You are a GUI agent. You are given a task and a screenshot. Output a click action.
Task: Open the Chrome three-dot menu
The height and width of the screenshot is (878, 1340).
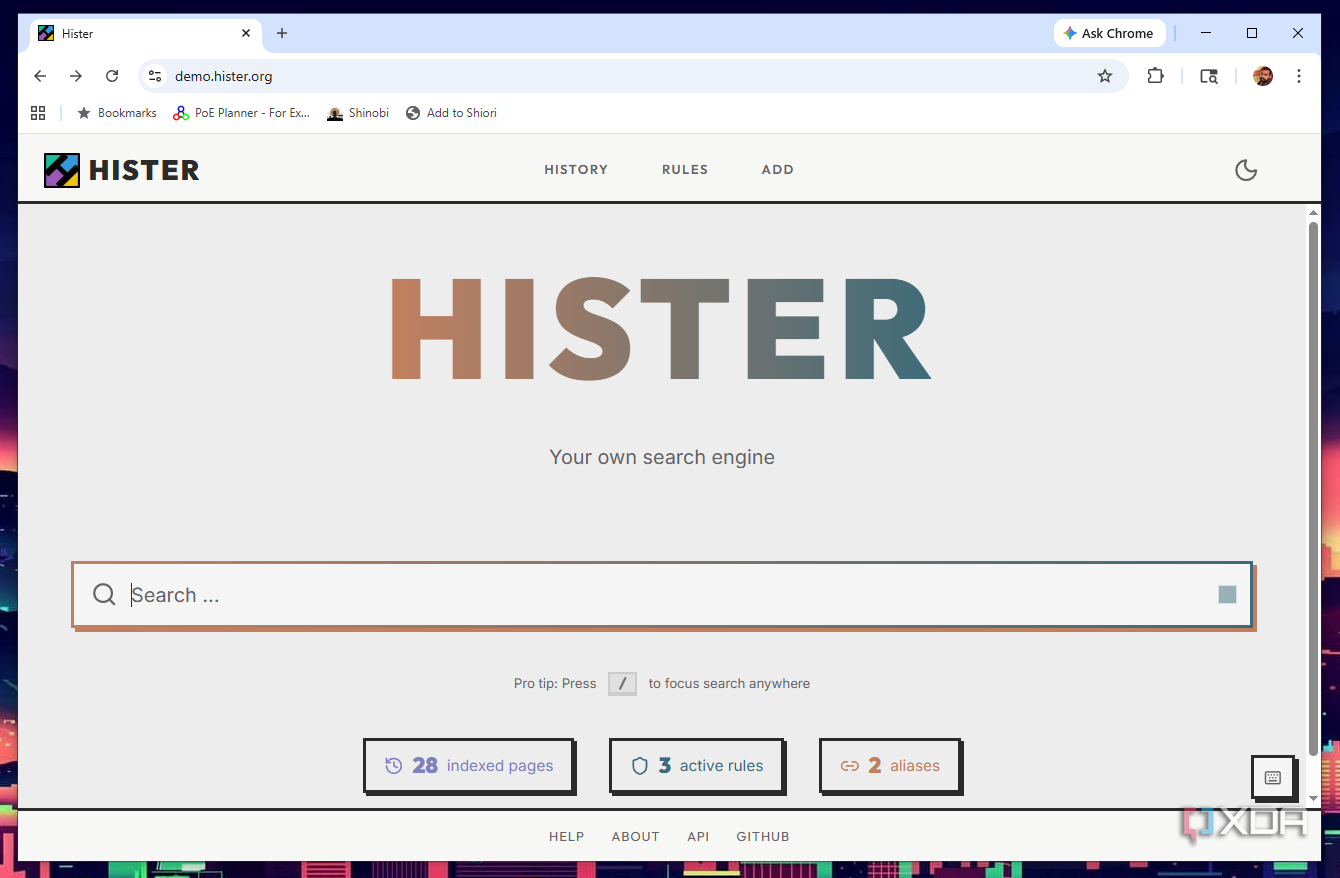pyautogui.click(x=1299, y=76)
